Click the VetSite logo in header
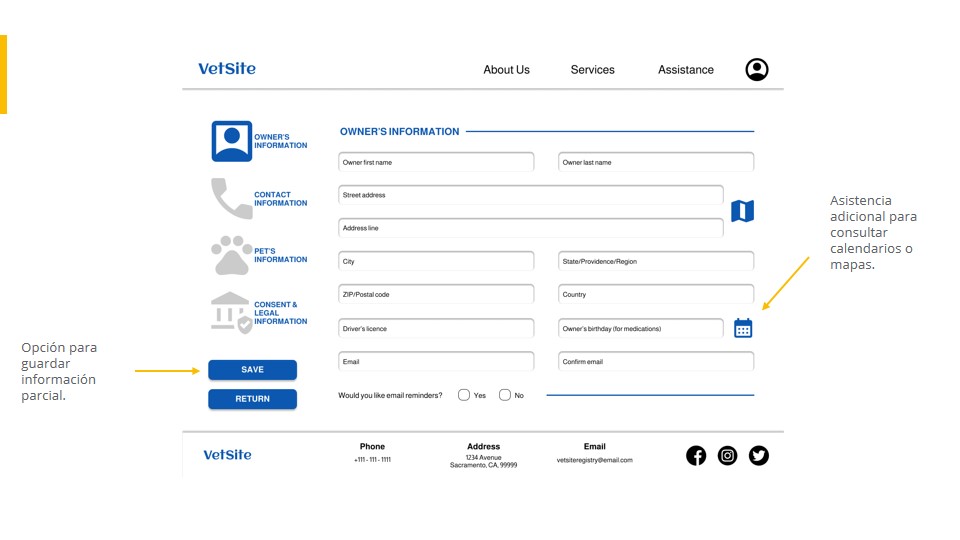Viewport: 960px width, 540px height. point(227,69)
